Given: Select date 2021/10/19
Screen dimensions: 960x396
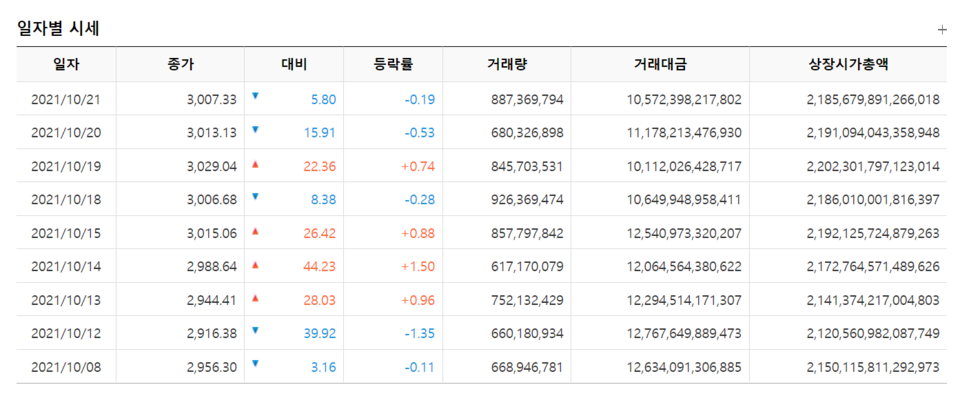Looking at the screenshot, I should point(66,166).
